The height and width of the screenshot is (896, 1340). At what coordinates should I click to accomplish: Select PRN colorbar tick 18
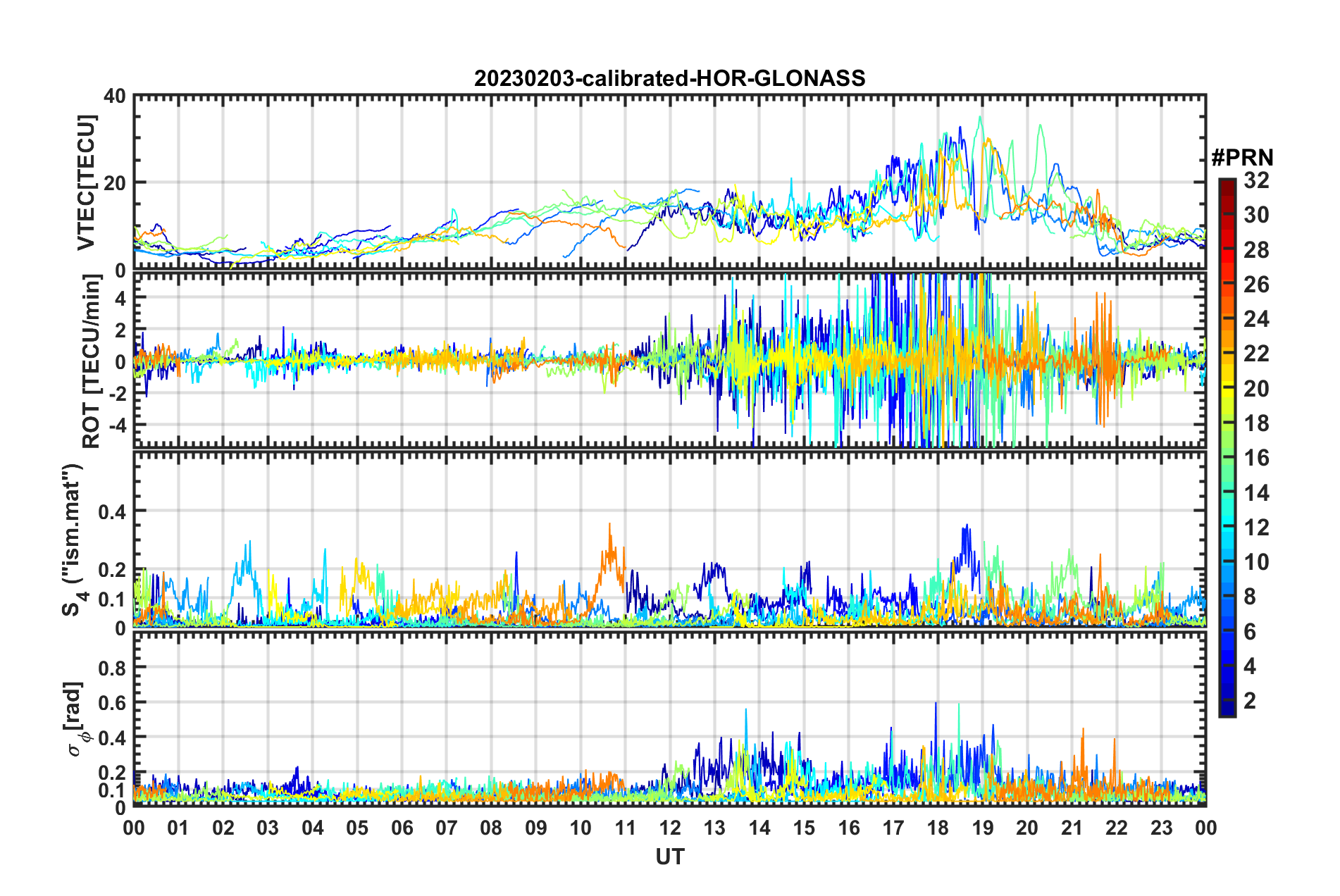1257,423
